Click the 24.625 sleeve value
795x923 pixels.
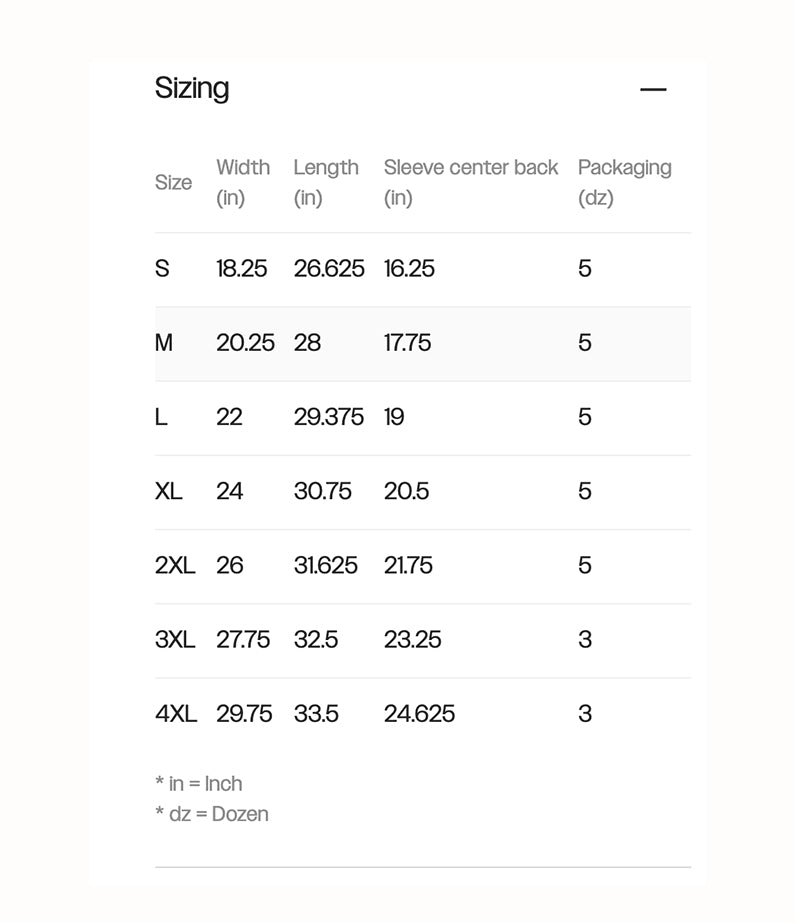tap(419, 713)
